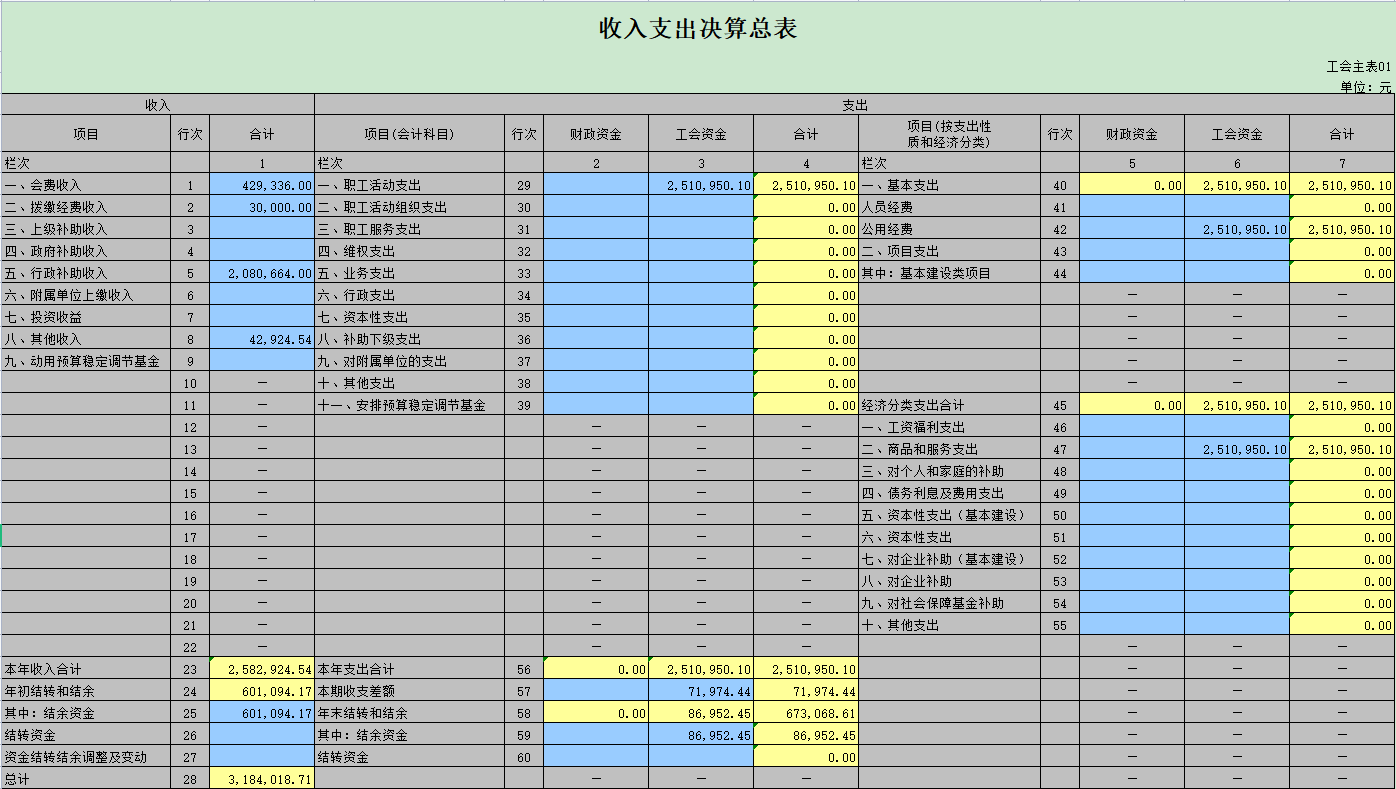The image size is (1396, 789).
Task: Click the 总计 cell showing 3,184,018.71
Action: 262,779
